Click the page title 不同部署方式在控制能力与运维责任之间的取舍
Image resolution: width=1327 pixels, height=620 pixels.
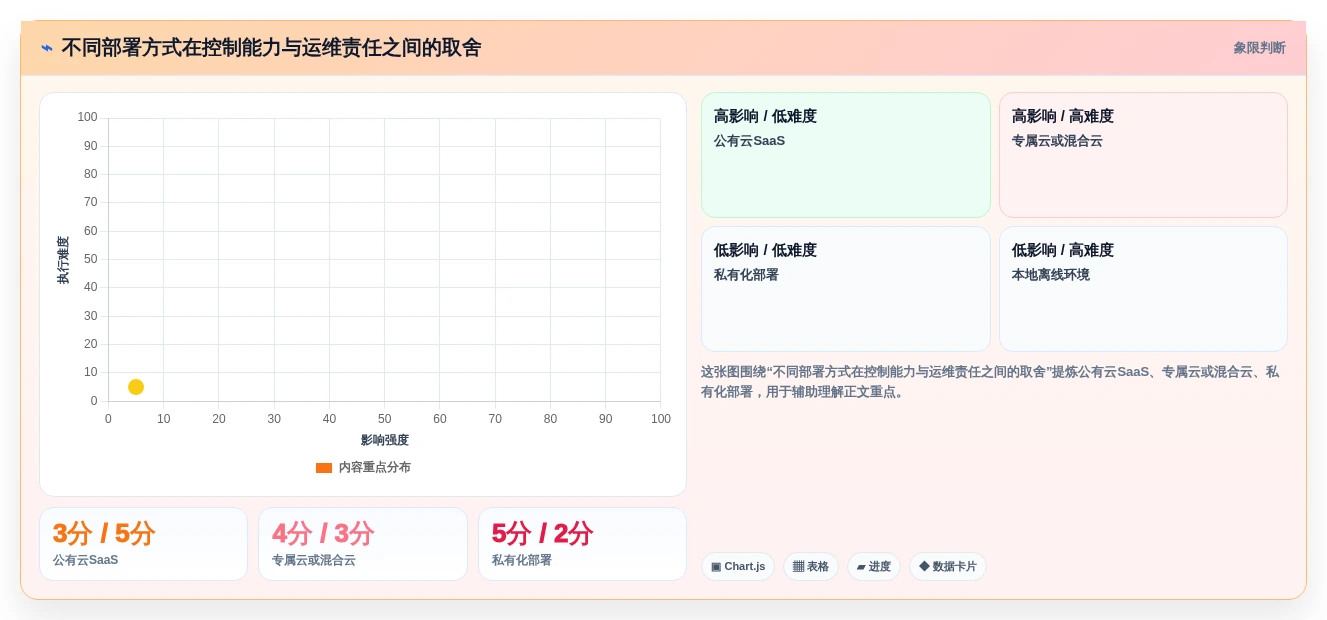(271, 48)
